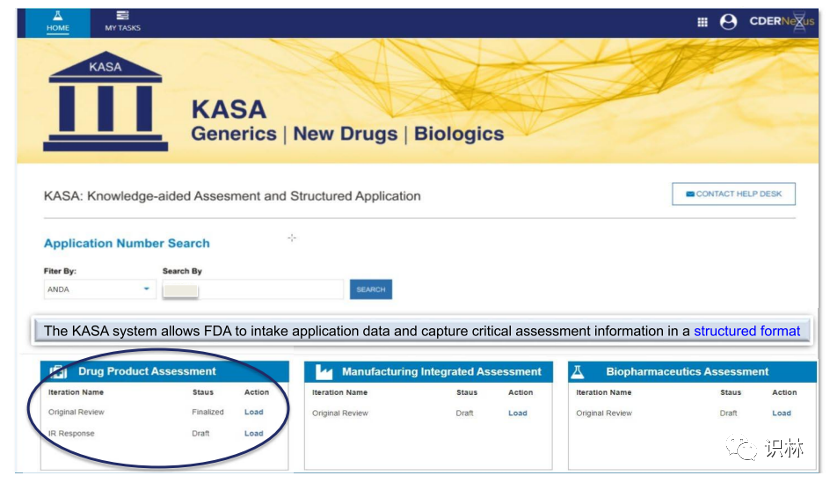Click the CONTACT HELP DESK button
The width and height of the screenshot is (830, 484).
point(733,193)
